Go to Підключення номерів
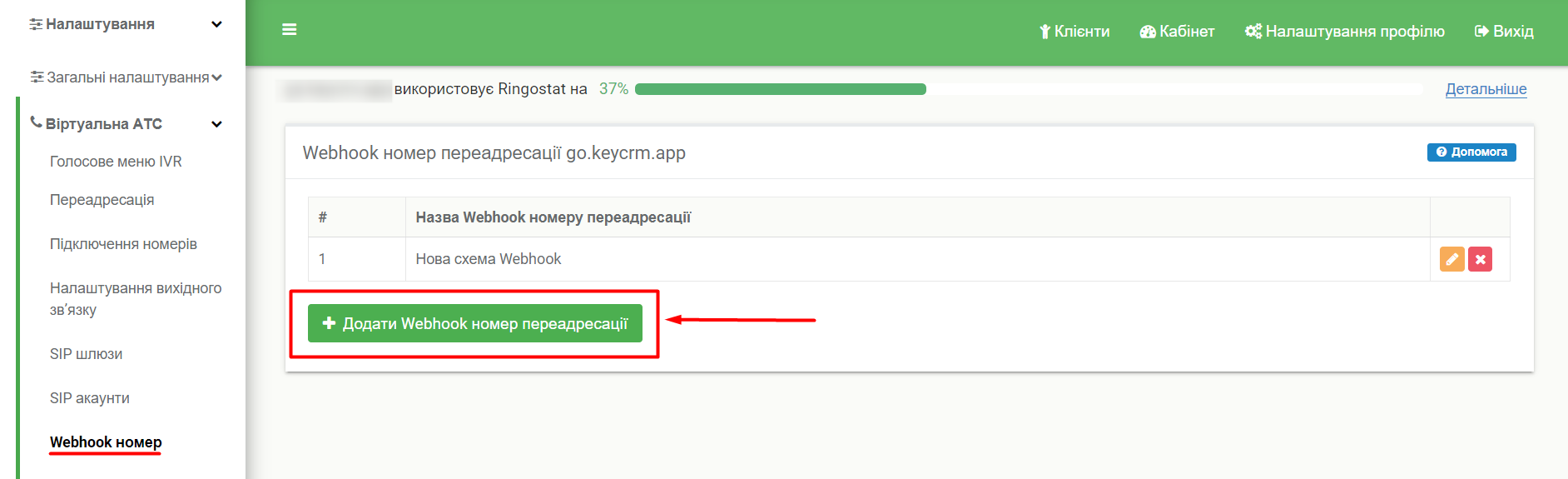This screenshot has width=1568, height=479. tap(123, 244)
